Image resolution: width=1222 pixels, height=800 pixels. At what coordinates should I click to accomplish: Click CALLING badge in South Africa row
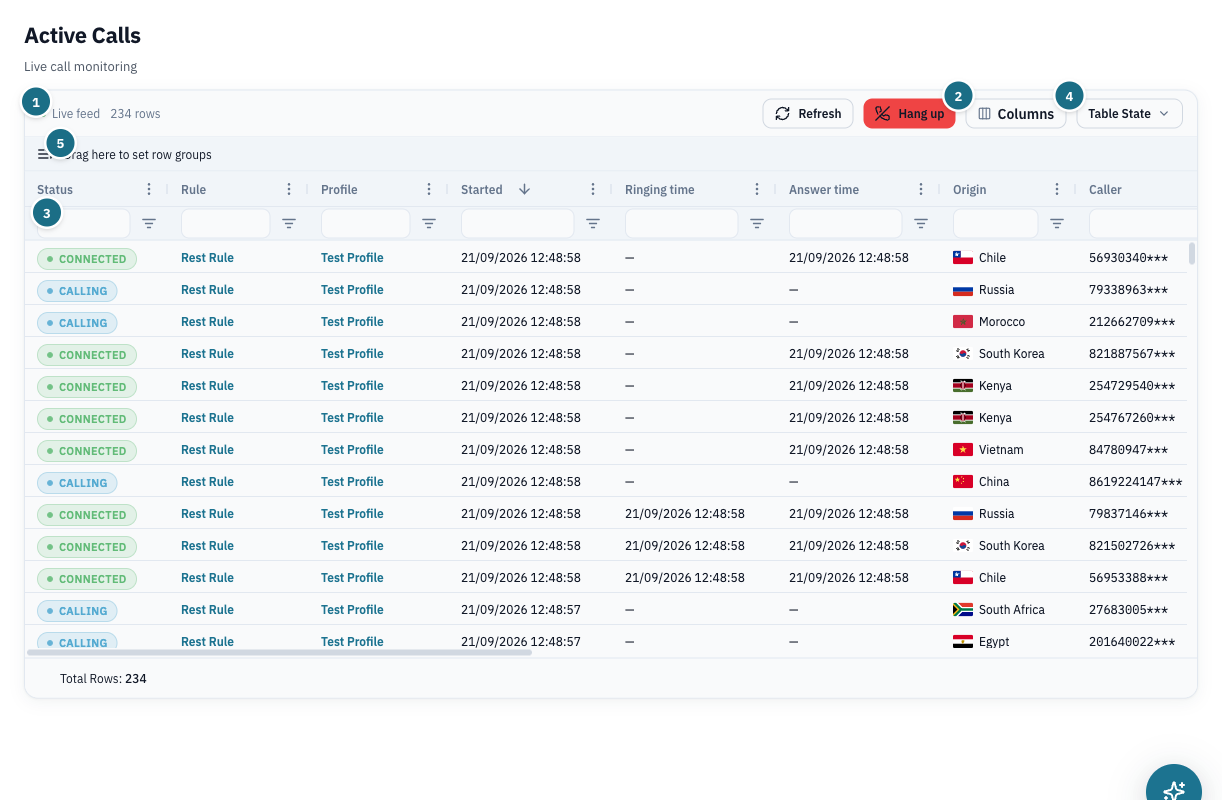click(77, 611)
